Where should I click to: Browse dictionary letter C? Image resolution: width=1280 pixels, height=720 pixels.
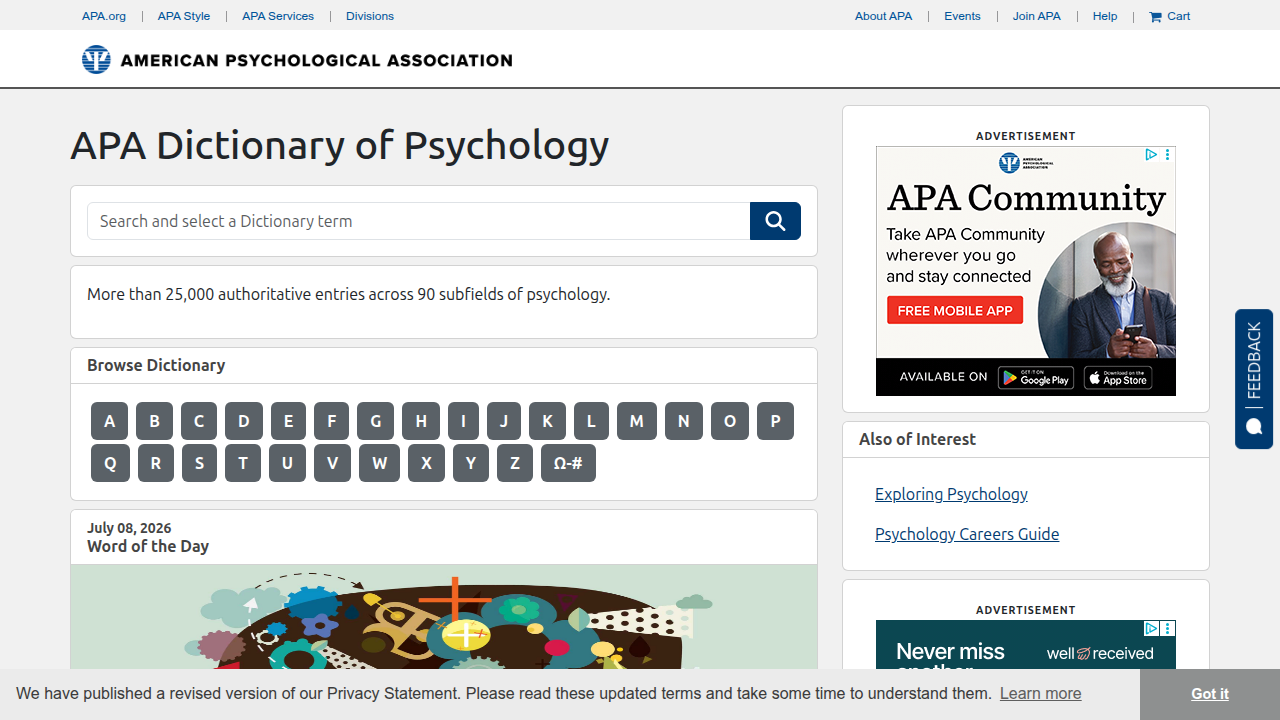click(199, 421)
